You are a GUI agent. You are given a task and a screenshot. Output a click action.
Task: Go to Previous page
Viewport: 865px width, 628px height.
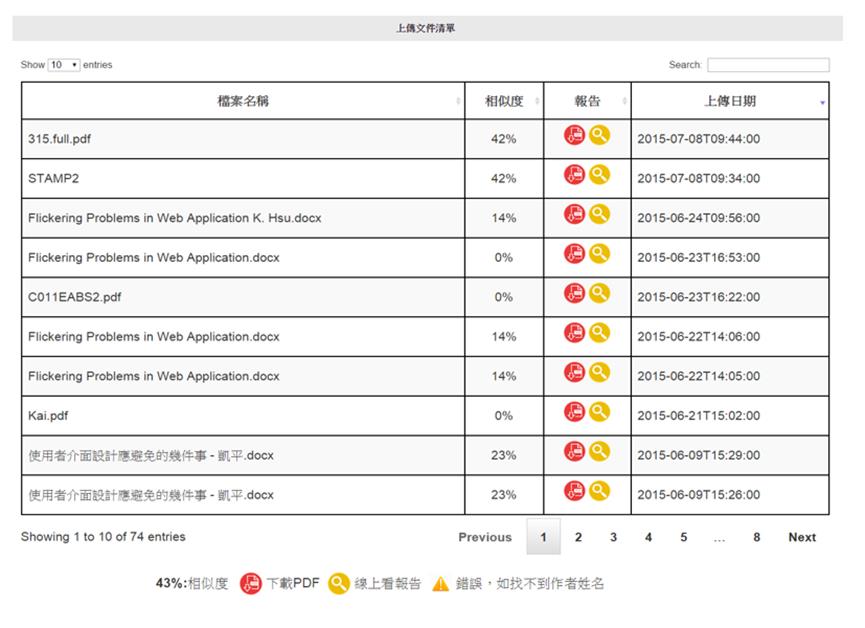(x=485, y=537)
